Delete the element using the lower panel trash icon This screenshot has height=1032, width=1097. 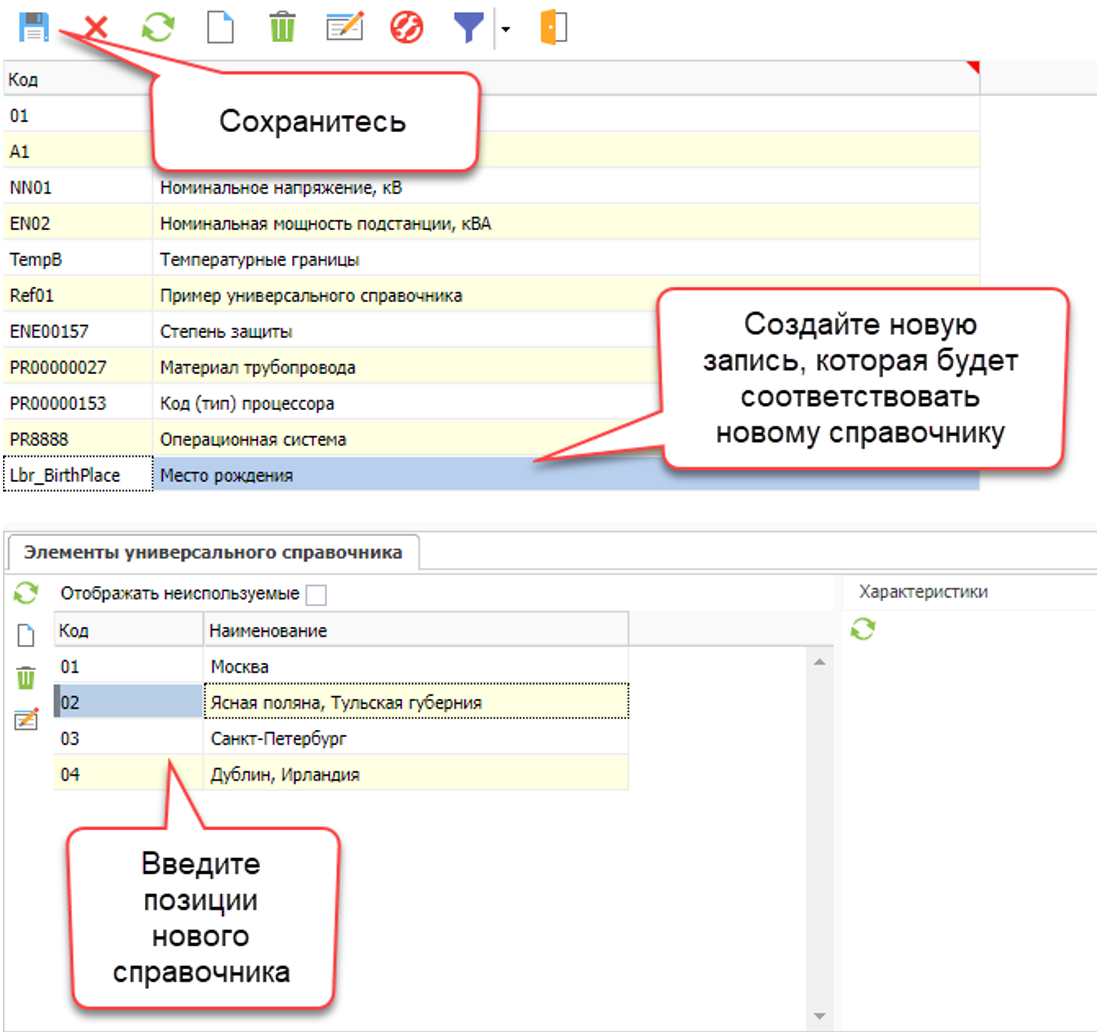tap(26, 678)
